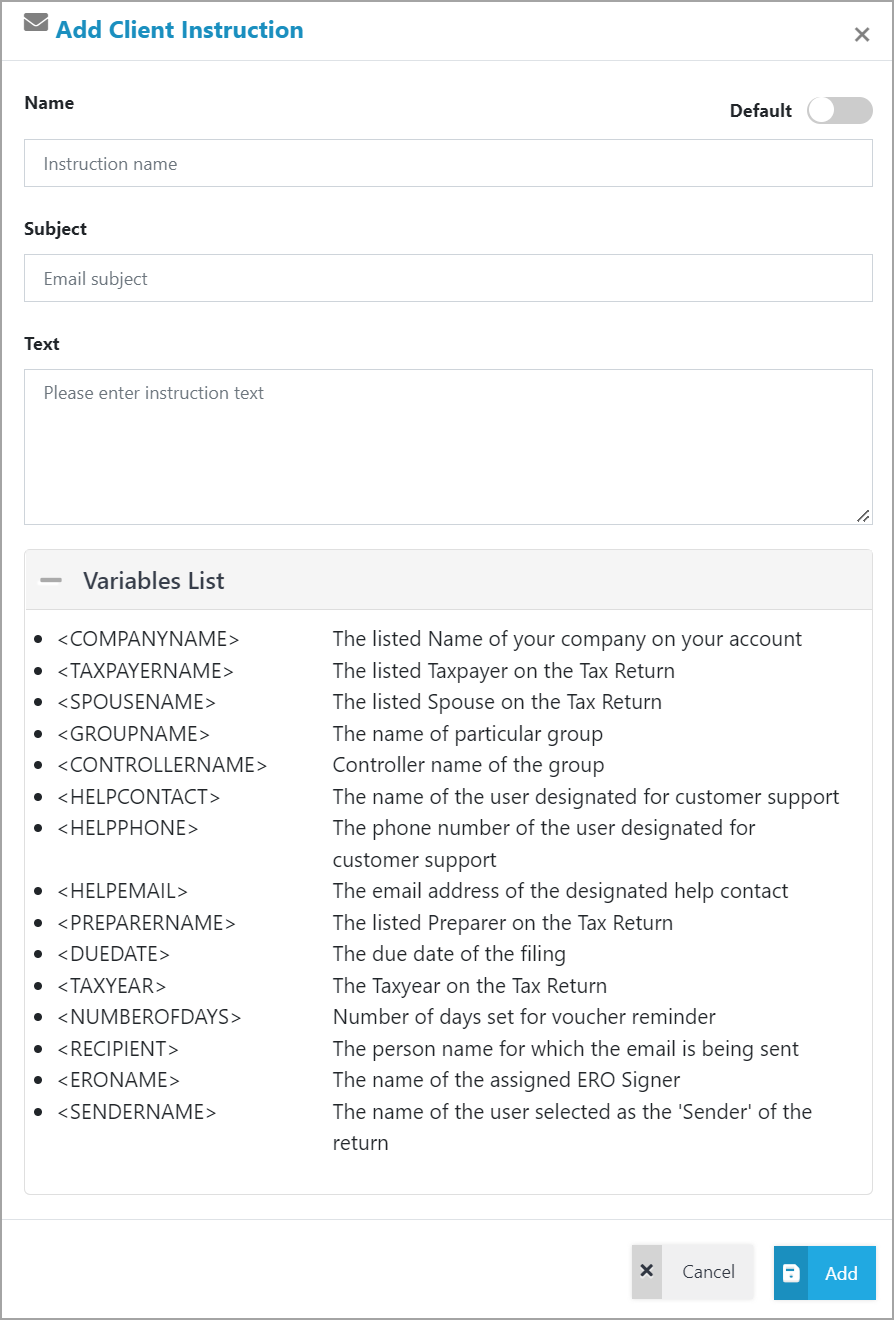Screen dimensions: 894x1320
Task: Select the <SPOUSENAME> variable entry
Action: click(137, 701)
